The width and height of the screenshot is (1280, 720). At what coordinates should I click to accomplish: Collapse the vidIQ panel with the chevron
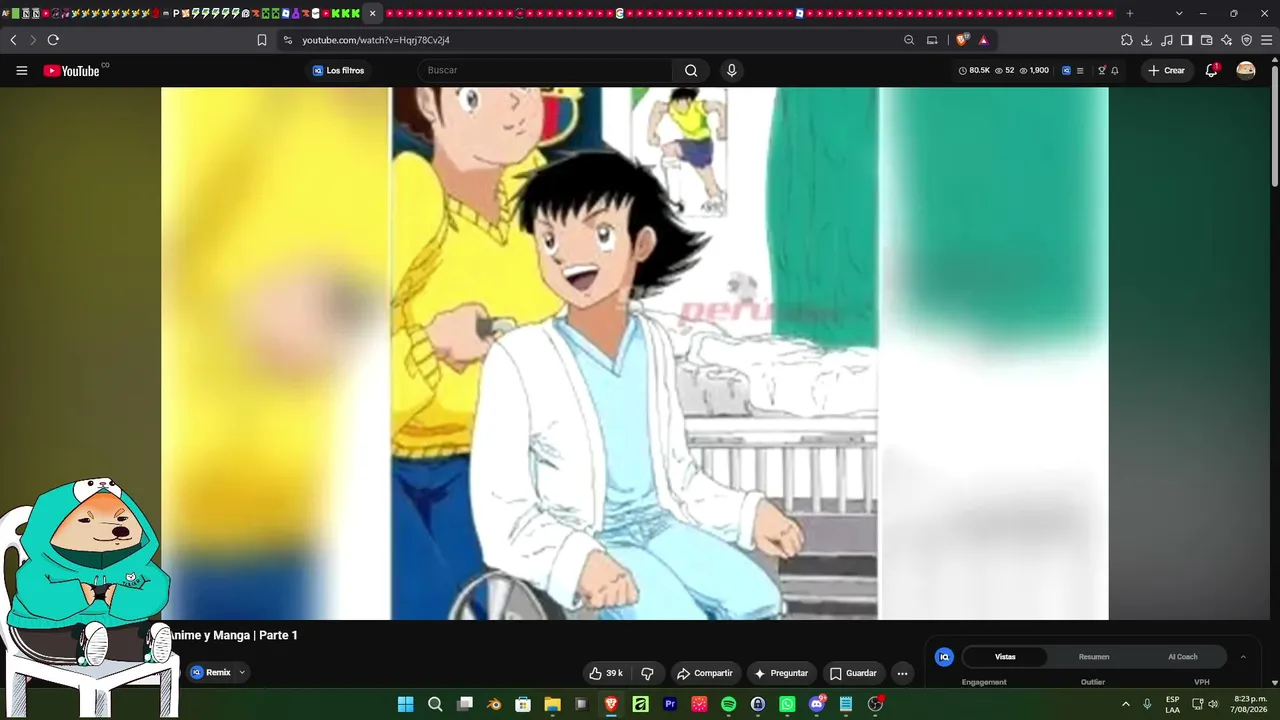(x=1243, y=657)
